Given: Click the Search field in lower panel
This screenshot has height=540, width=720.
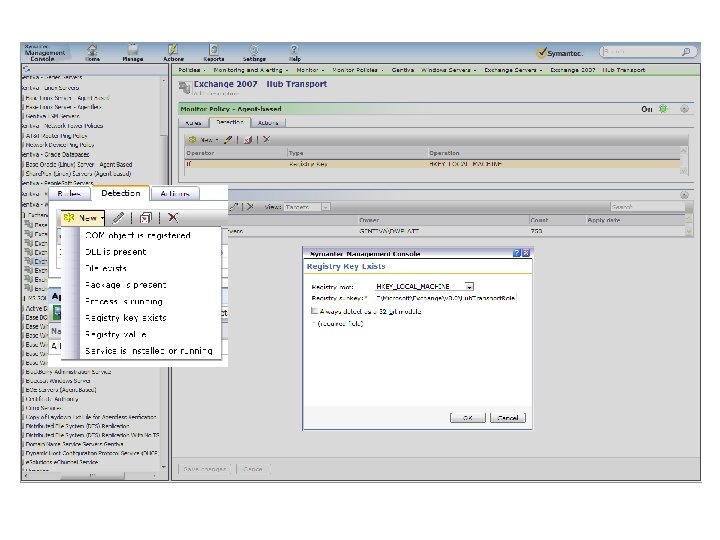Looking at the screenshot, I should click(647, 207).
